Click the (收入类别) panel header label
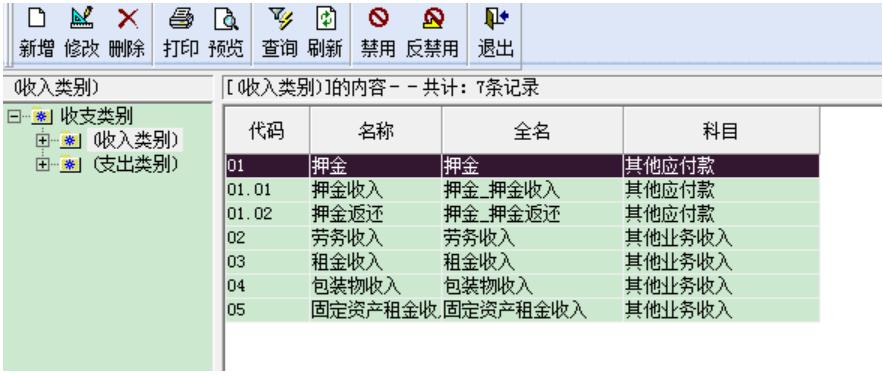Image resolution: width=883 pixels, height=377 pixels. tap(56, 88)
